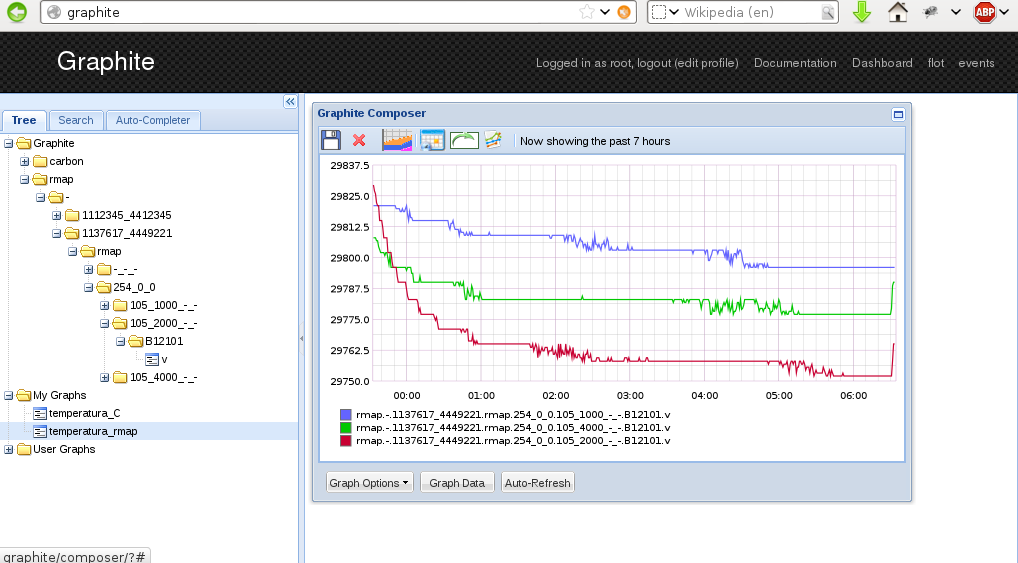This screenshot has height=563, width=1018.
Task: Click the green arrow update graph icon
Action: click(464, 141)
